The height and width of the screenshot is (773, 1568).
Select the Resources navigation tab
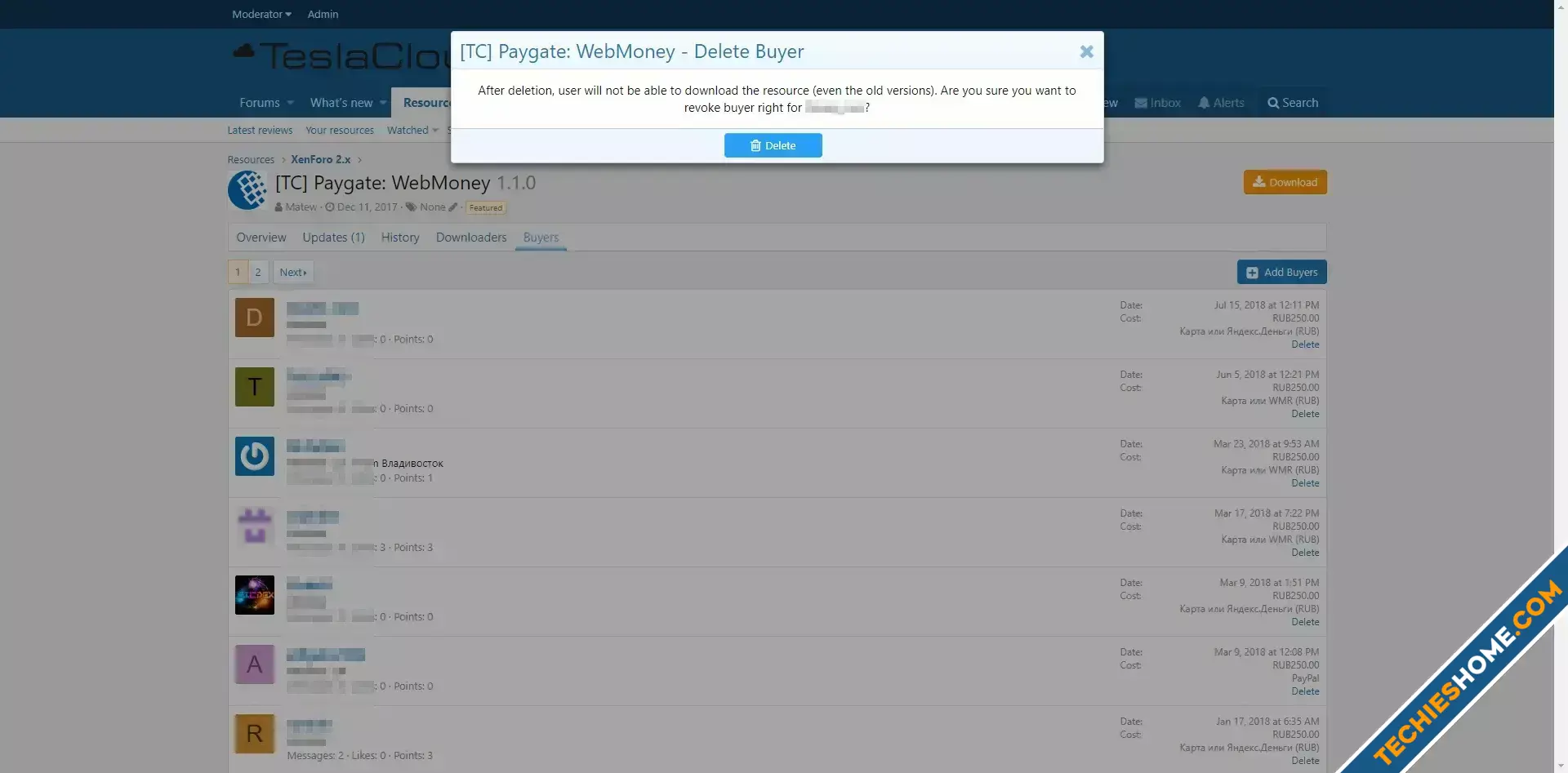(426, 103)
